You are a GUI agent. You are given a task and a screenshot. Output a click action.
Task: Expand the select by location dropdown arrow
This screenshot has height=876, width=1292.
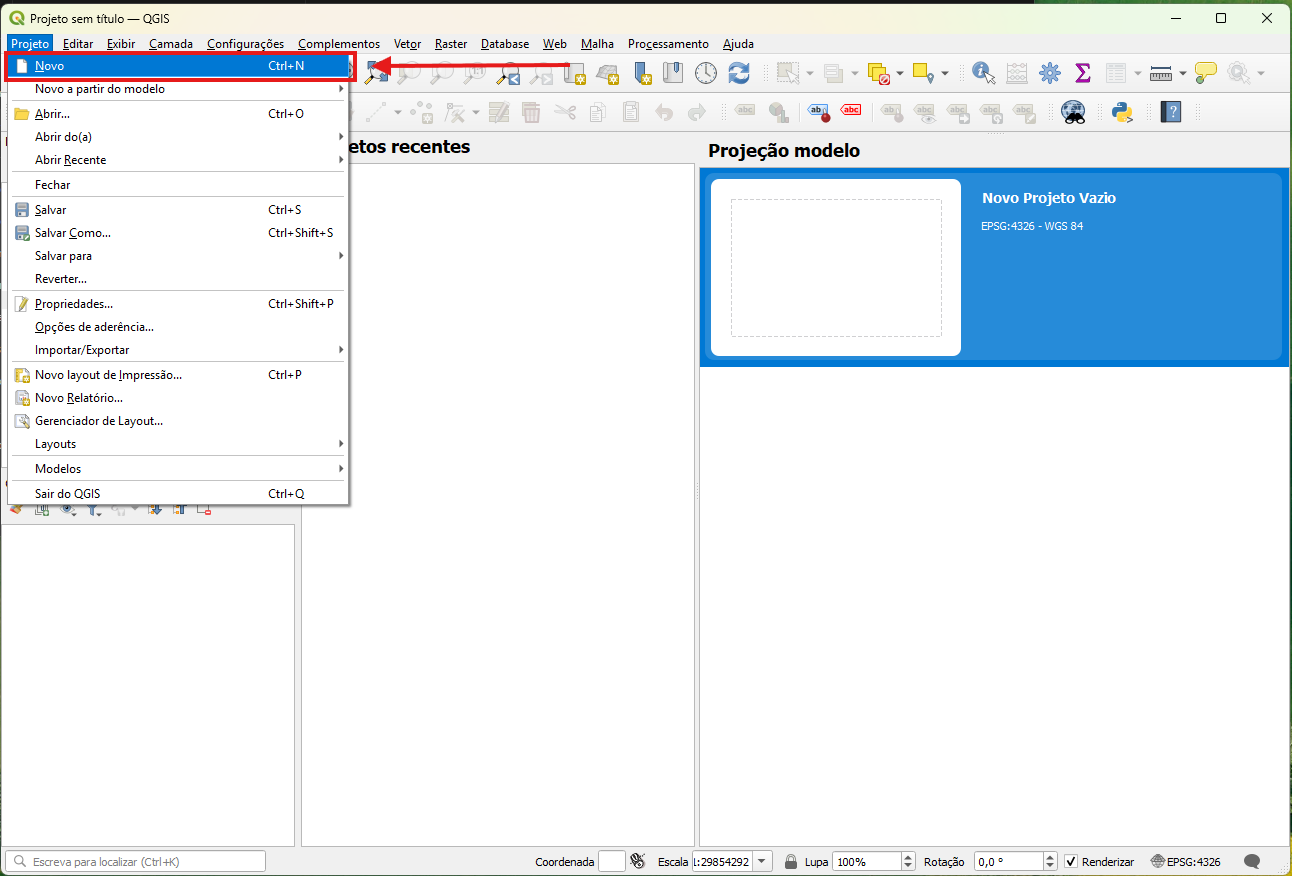[x=944, y=72]
